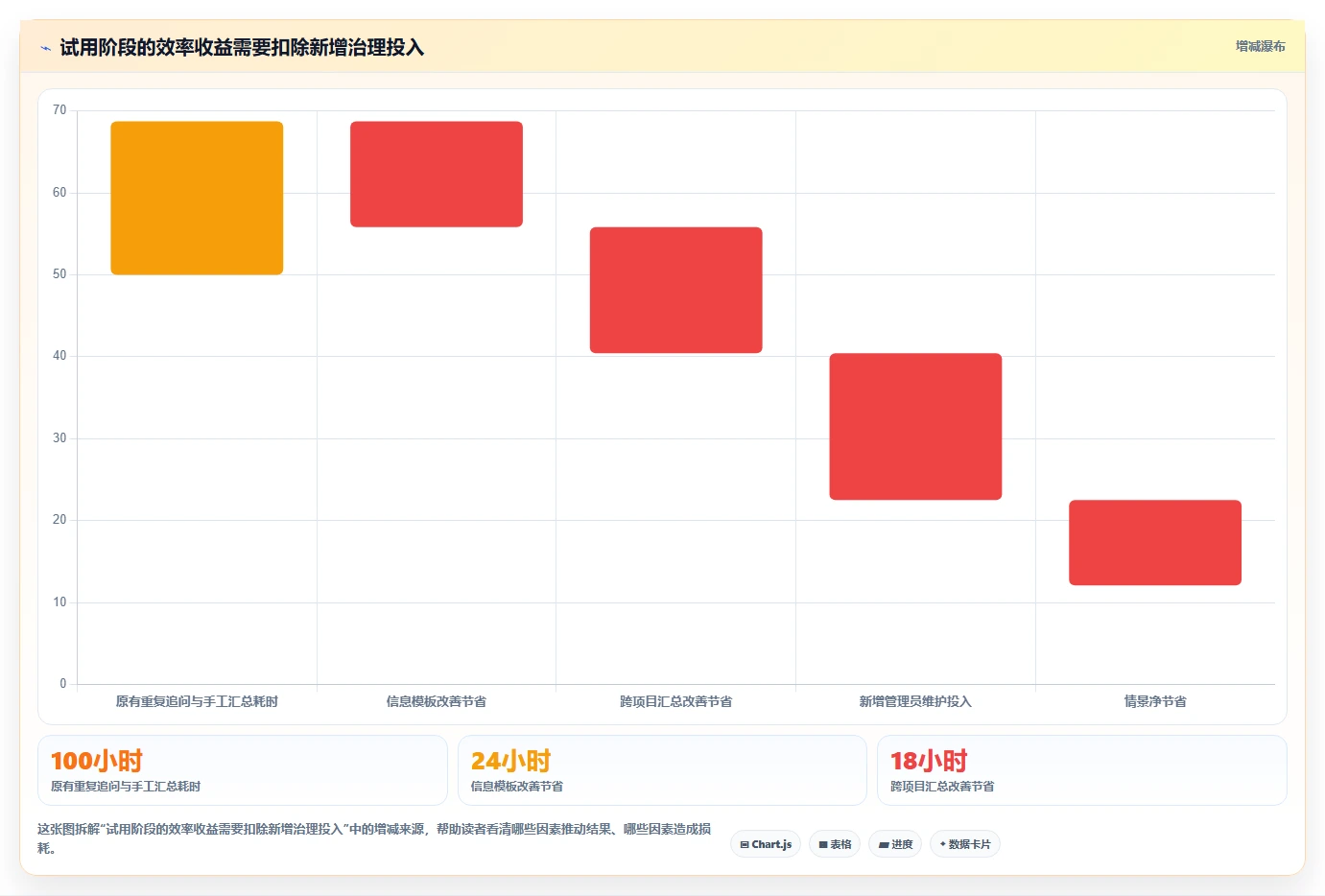
Task: Click the lightning icon beside the chart title
Action: coord(45,48)
